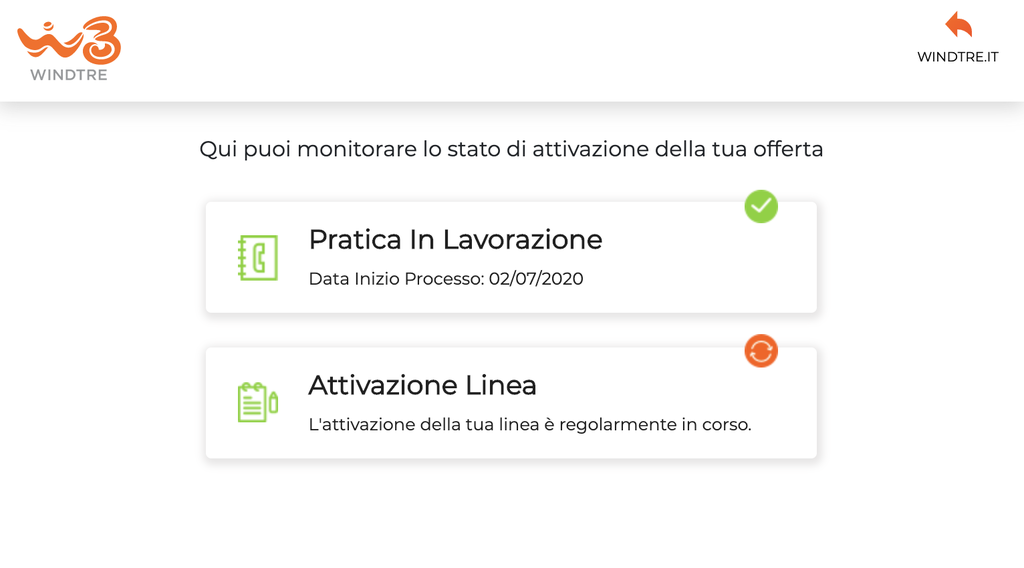1024x568 pixels.
Task: Click the line activation in progress message
Action: pos(530,424)
